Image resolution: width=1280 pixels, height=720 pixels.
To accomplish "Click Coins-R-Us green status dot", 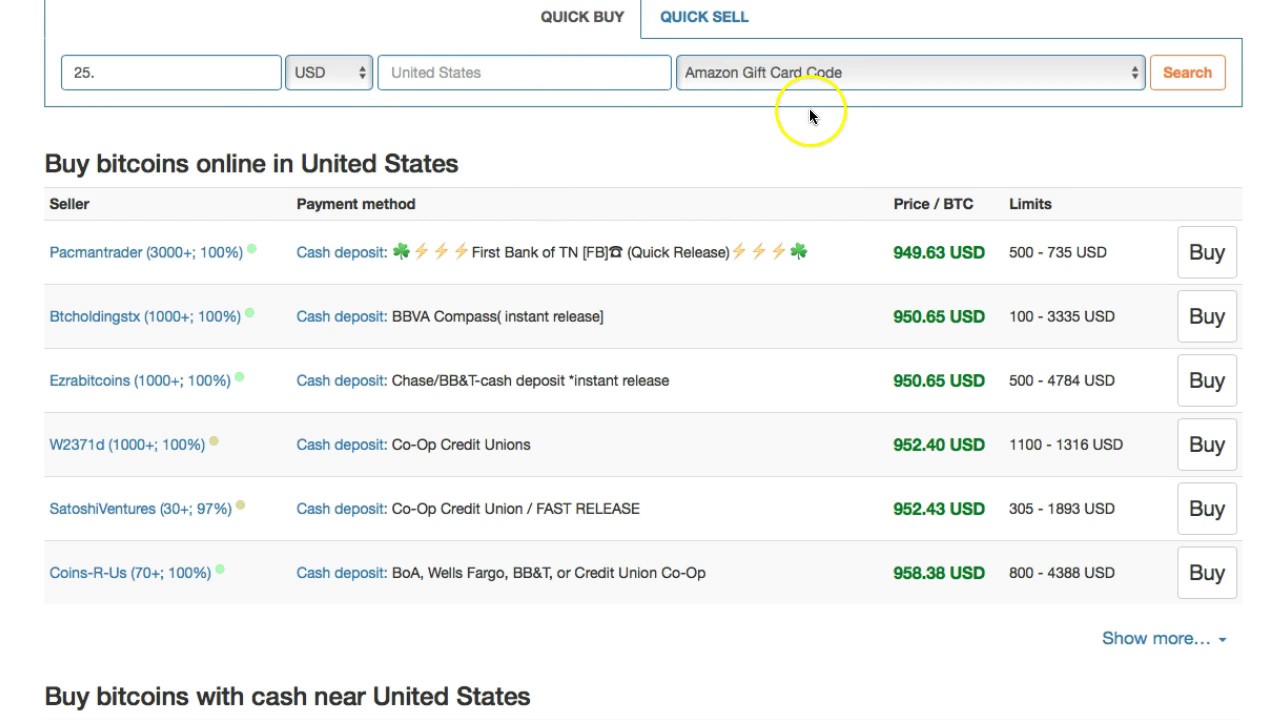I will (220, 569).
